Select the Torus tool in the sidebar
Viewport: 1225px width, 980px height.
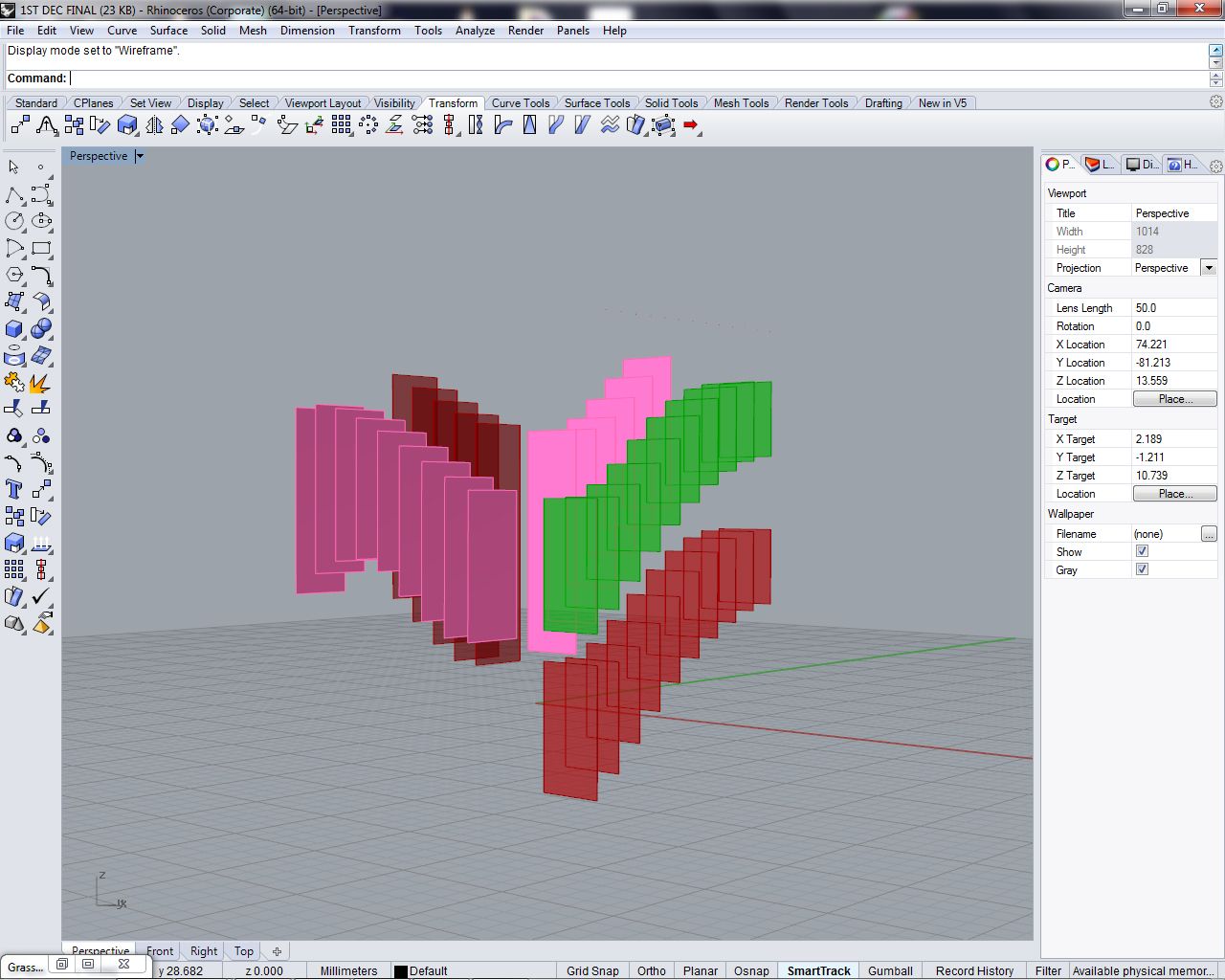coord(15,355)
